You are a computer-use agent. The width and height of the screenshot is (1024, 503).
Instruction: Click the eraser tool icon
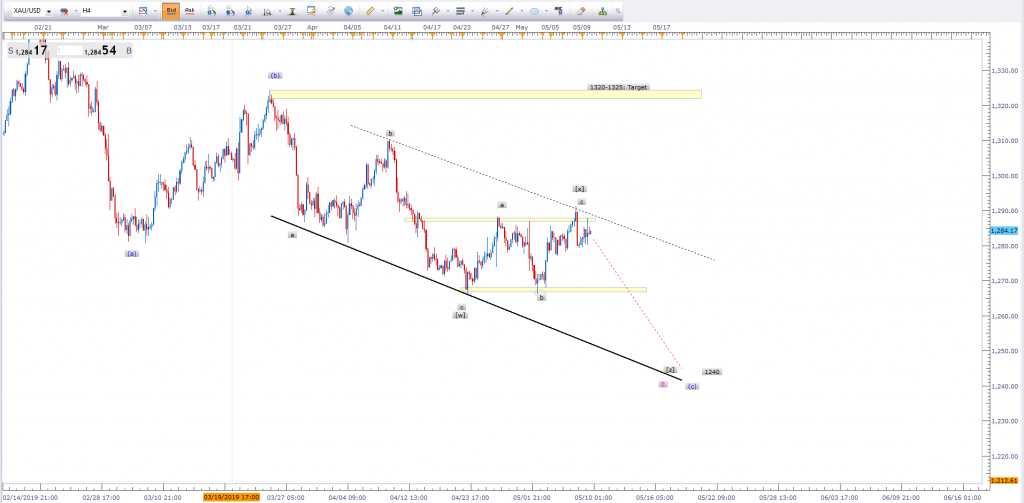pyautogui.click(x=581, y=10)
